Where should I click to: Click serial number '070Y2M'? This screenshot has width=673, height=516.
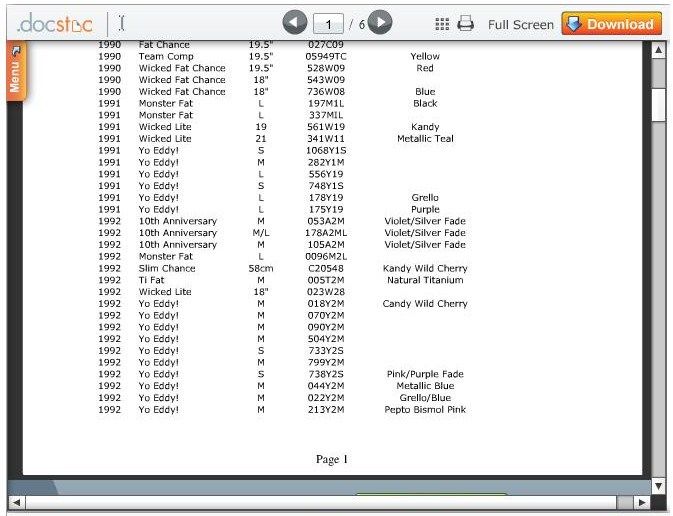(x=326, y=316)
